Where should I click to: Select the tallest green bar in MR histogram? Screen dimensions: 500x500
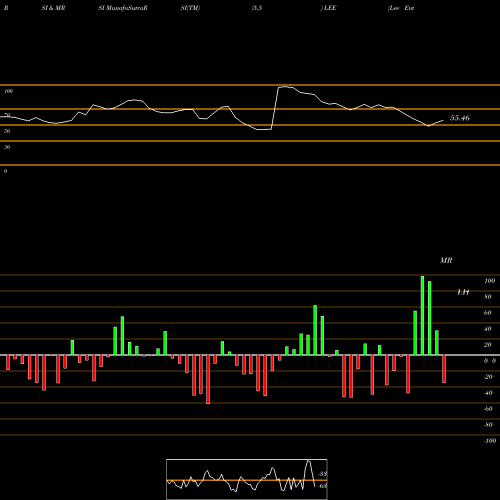(422, 315)
